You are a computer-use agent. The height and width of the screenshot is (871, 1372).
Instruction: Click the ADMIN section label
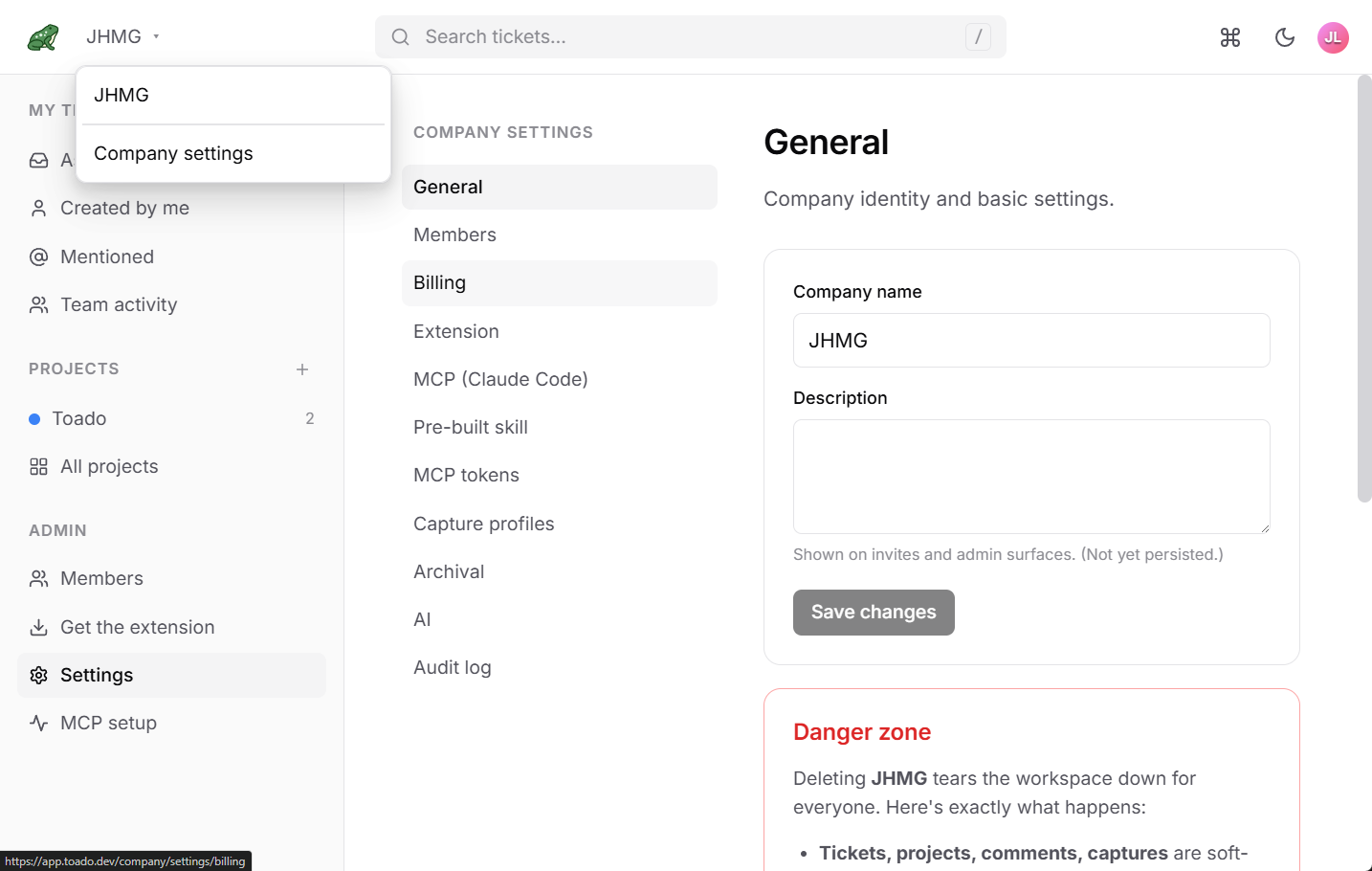pyautogui.click(x=57, y=530)
